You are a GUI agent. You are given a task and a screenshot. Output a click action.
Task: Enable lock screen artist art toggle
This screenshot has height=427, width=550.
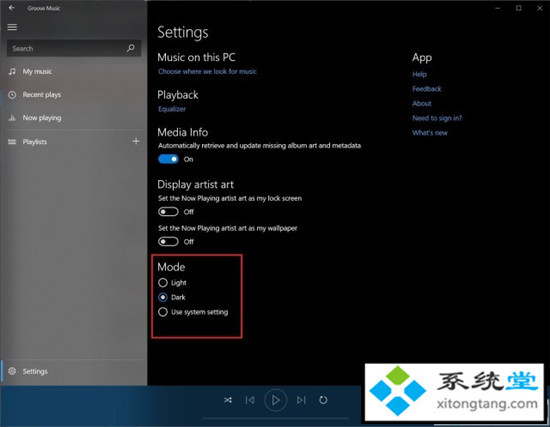(168, 212)
